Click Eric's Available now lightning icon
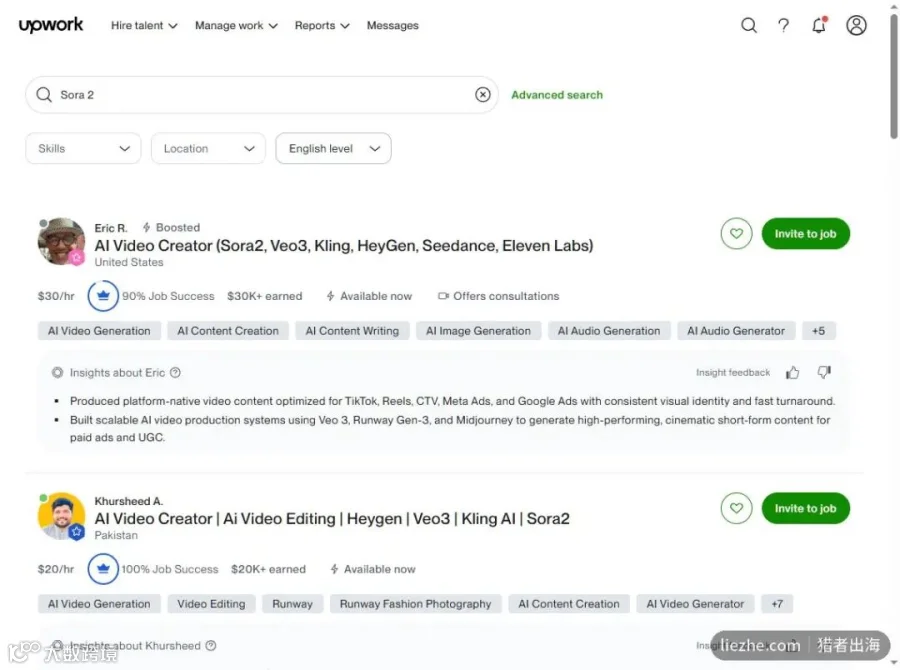The width and height of the screenshot is (900, 670). (x=331, y=296)
